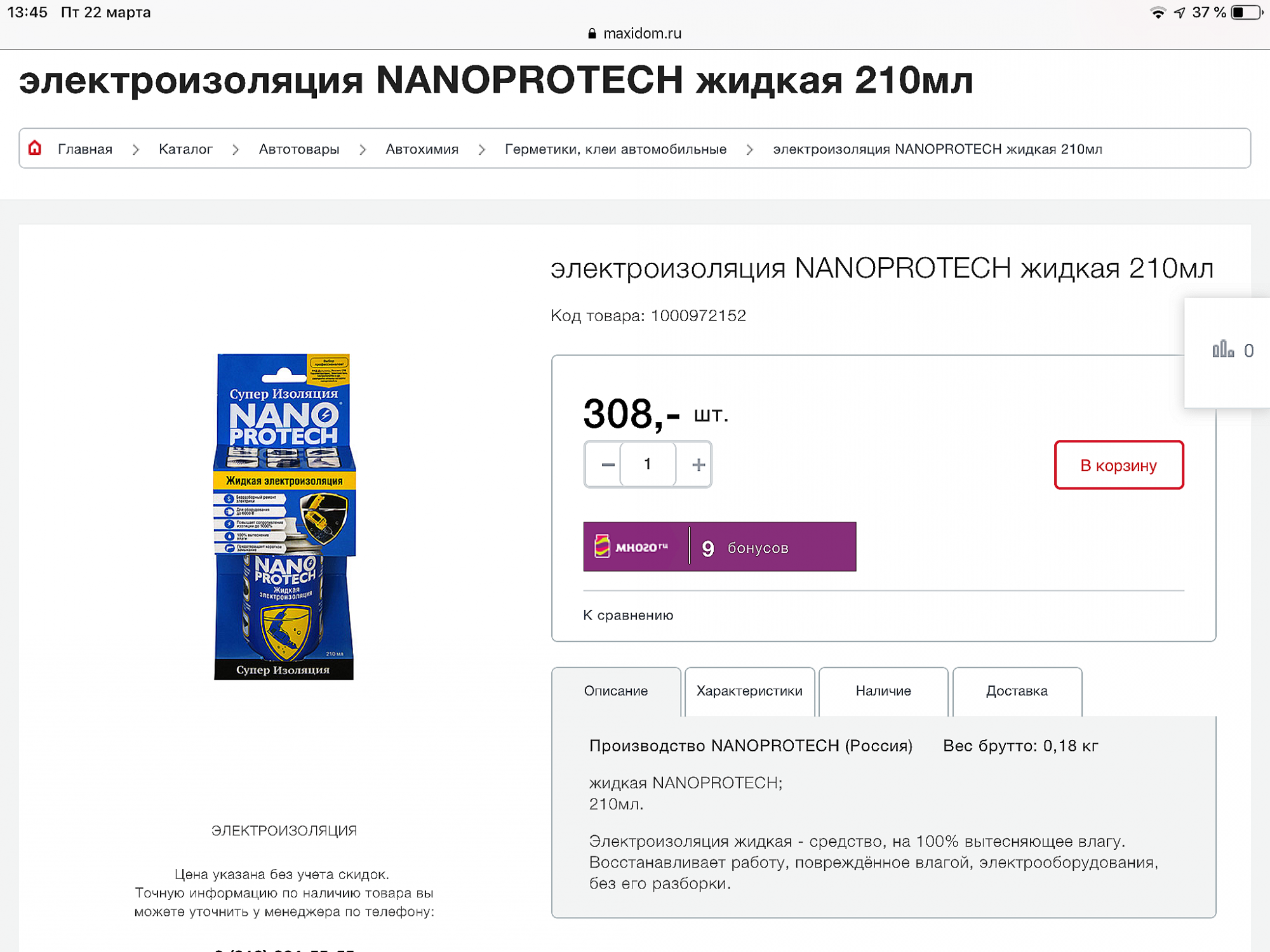Tap the battery icon in status bar
This screenshot has width=1270, height=952.
(x=1245, y=13)
